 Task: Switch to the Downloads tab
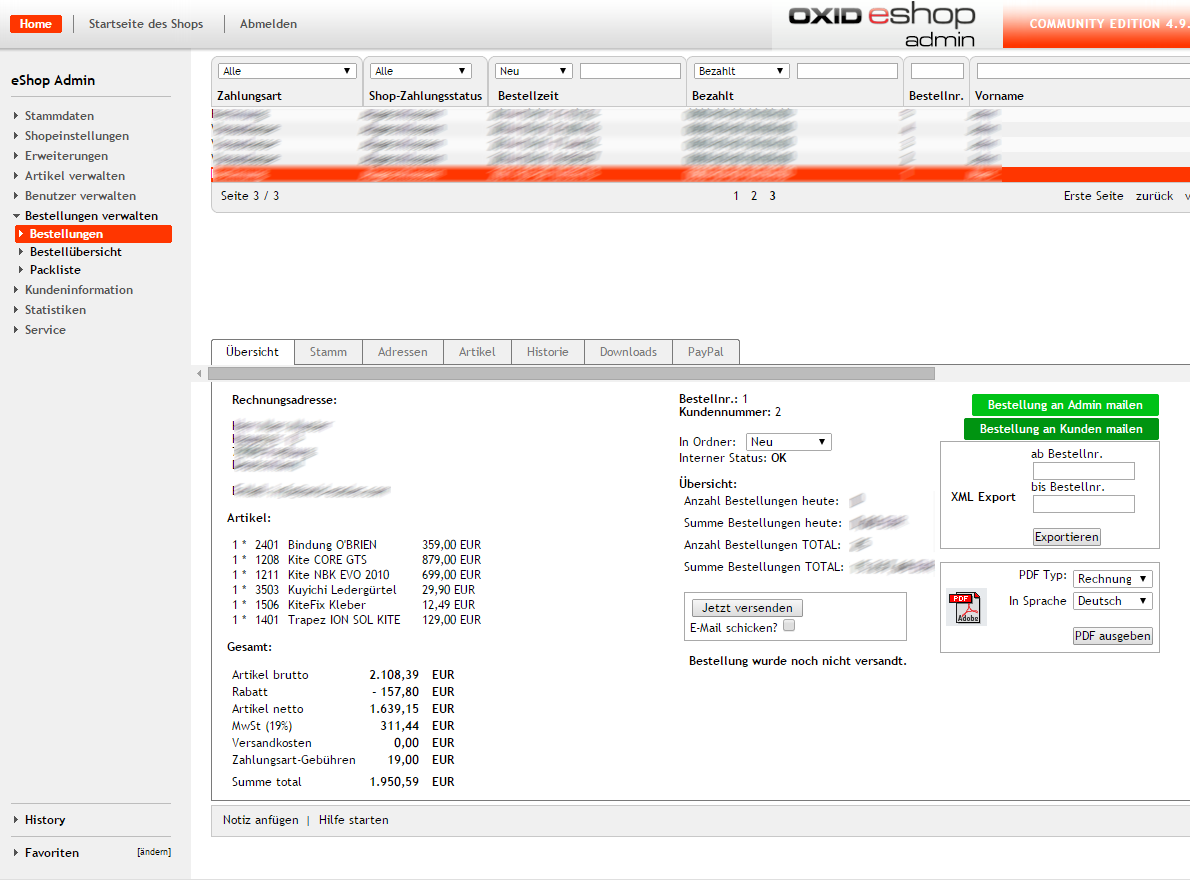[628, 352]
